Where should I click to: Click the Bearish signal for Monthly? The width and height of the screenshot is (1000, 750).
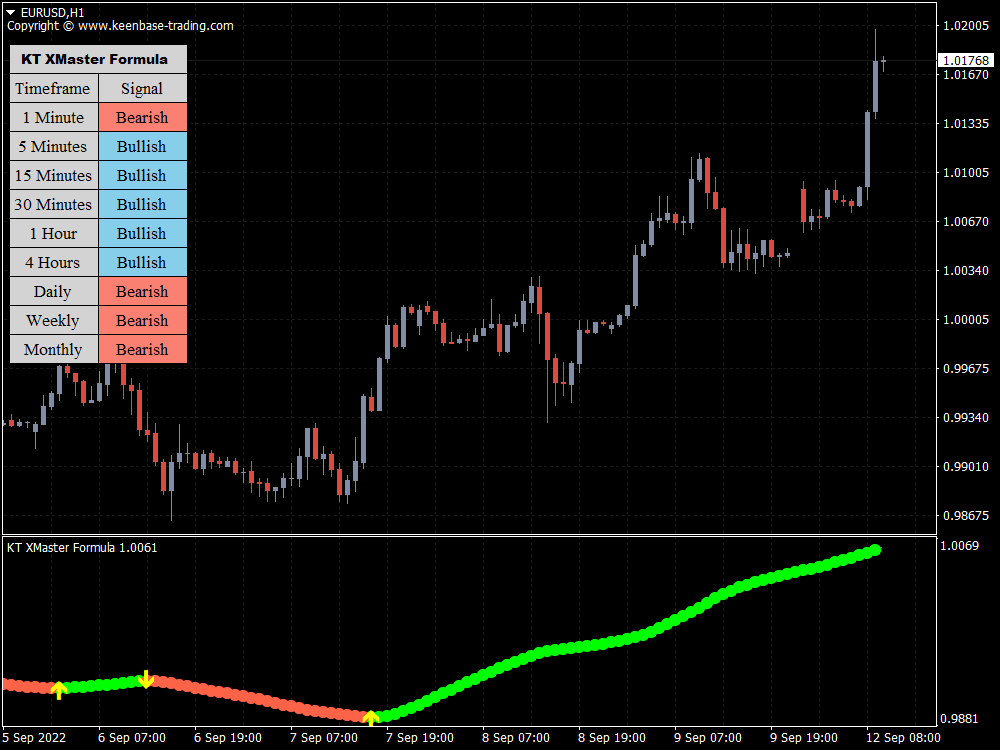(x=143, y=349)
